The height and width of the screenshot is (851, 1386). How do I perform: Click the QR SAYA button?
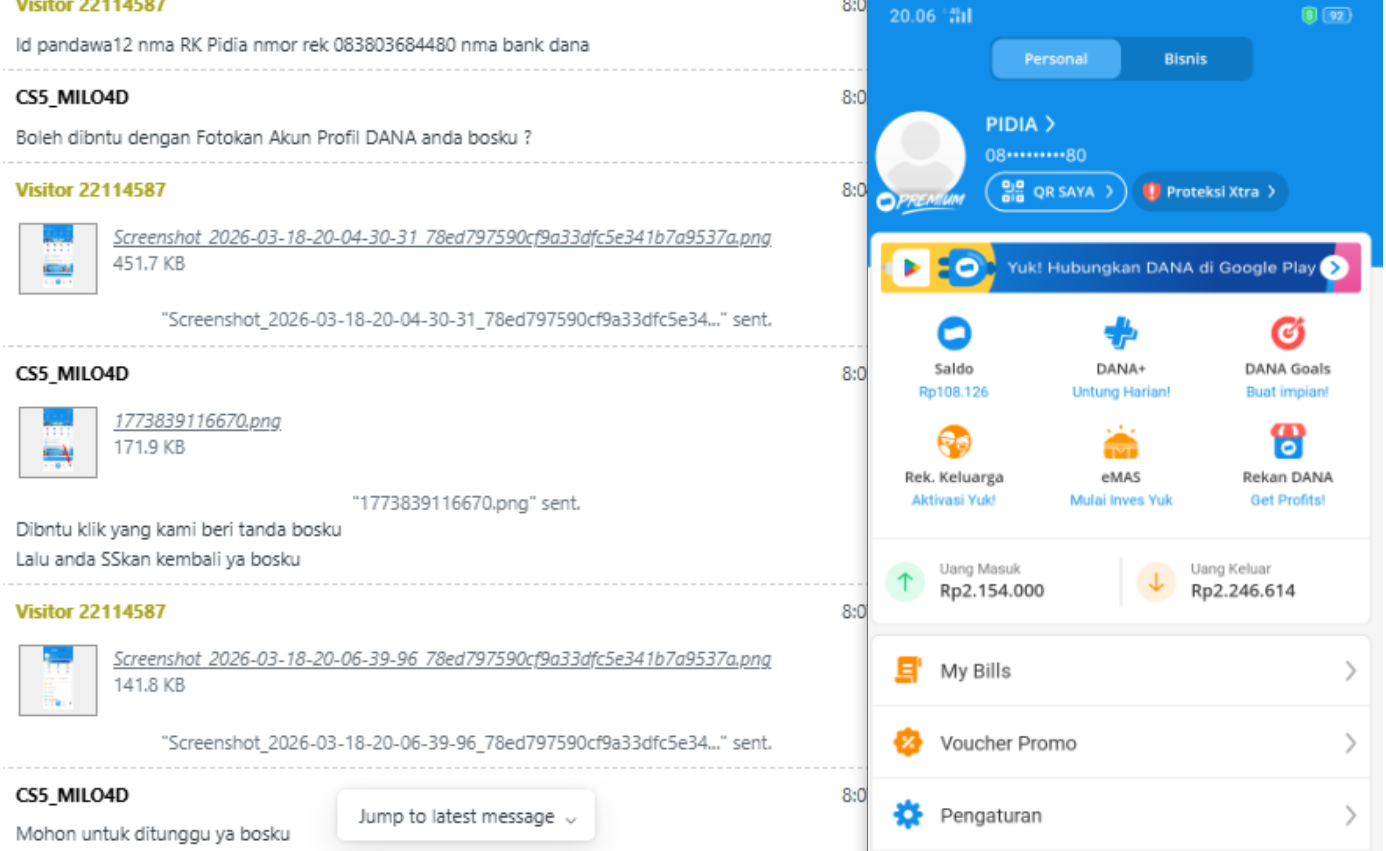pos(1056,191)
